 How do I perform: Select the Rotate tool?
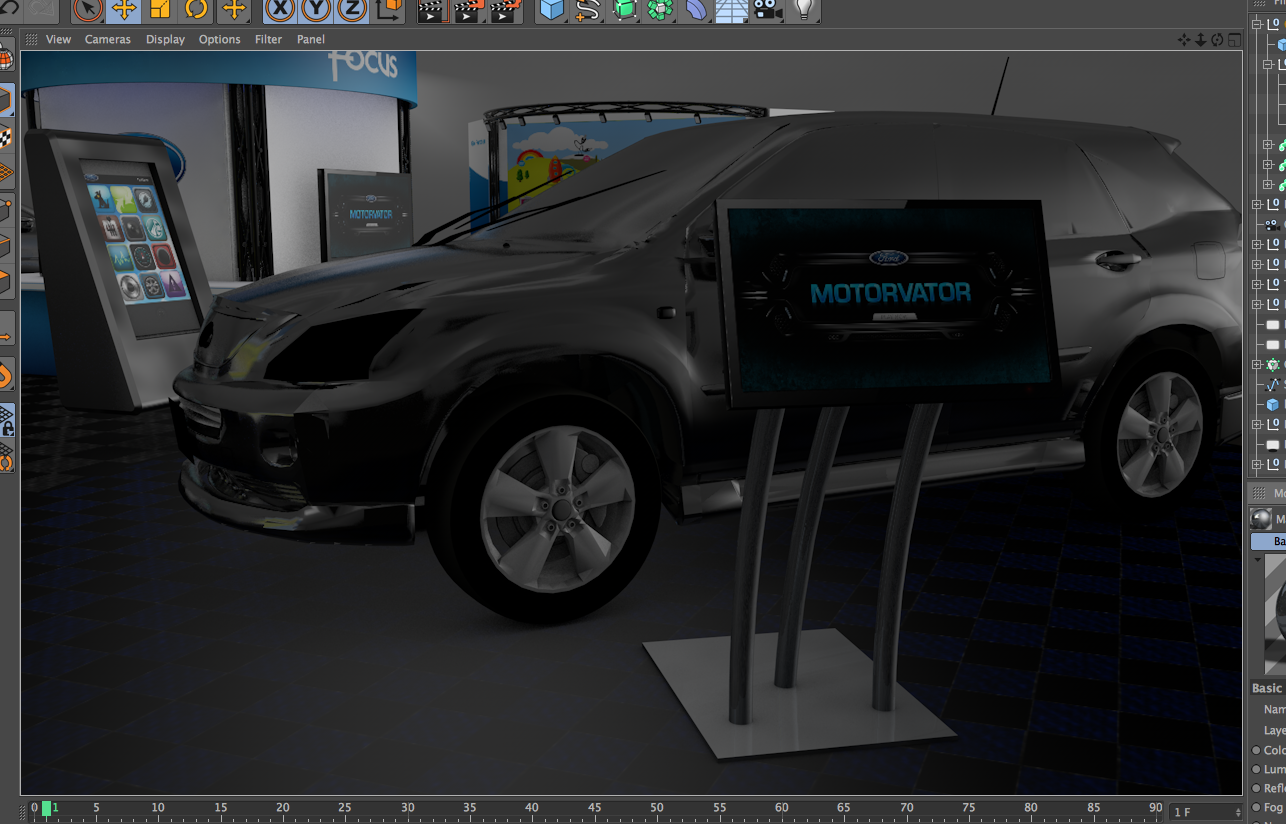pyautogui.click(x=196, y=10)
